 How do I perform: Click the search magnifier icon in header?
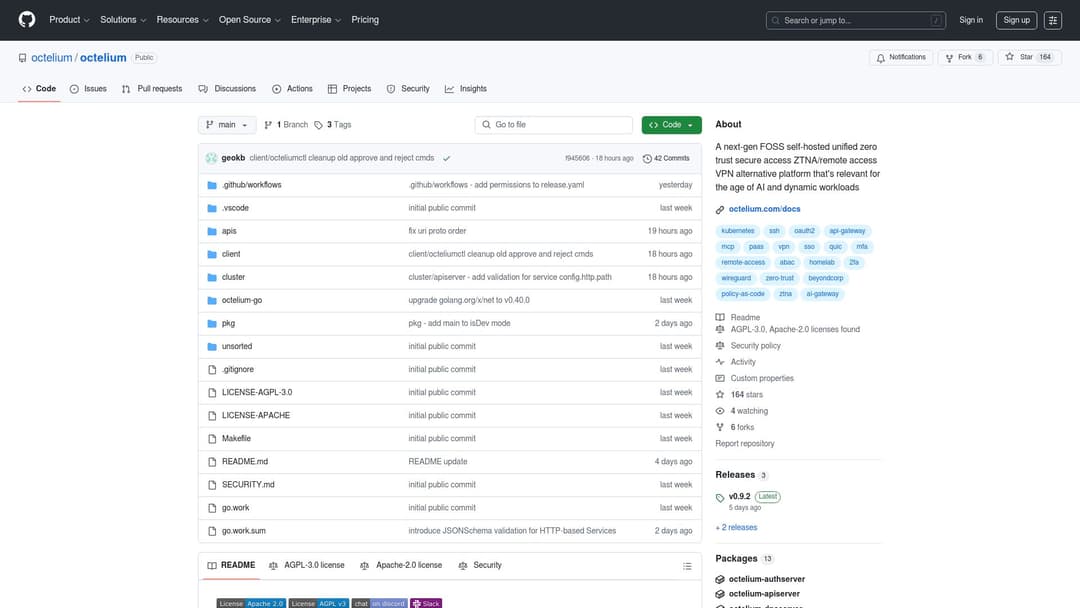[x=776, y=21]
